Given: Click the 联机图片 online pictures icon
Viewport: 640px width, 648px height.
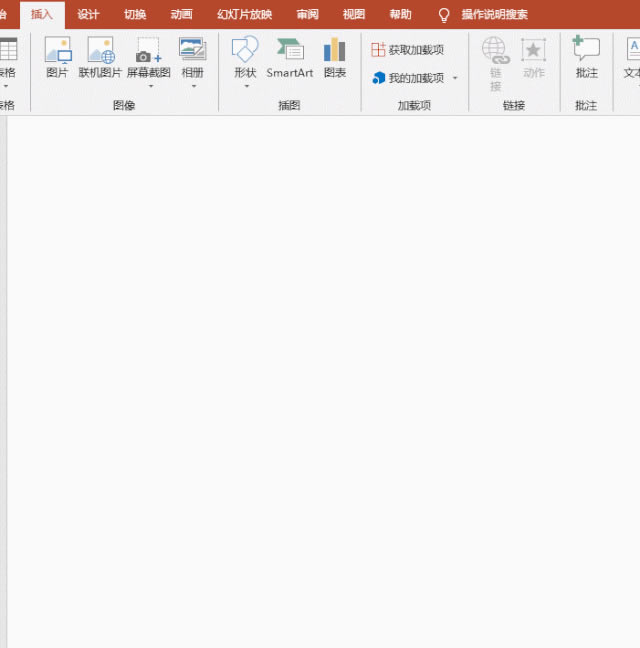Looking at the screenshot, I should 100,51.
